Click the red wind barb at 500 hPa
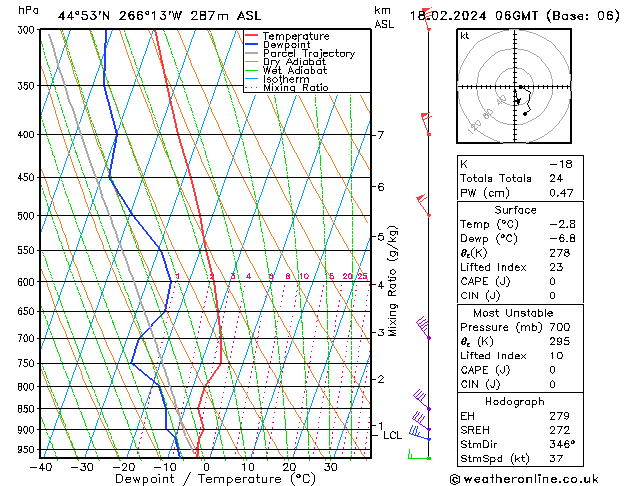 tap(423, 205)
